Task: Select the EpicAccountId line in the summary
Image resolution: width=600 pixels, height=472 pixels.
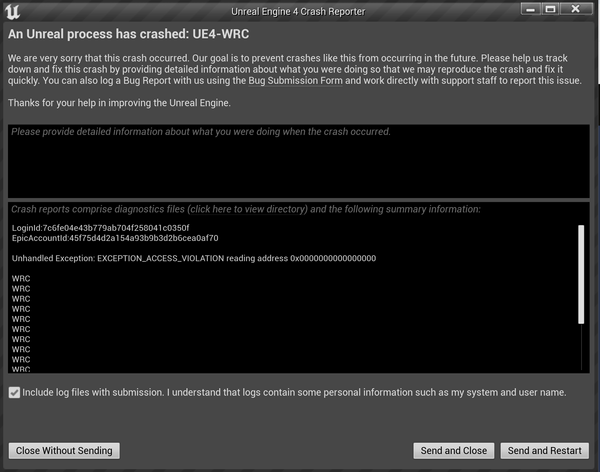Action: click(115, 238)
